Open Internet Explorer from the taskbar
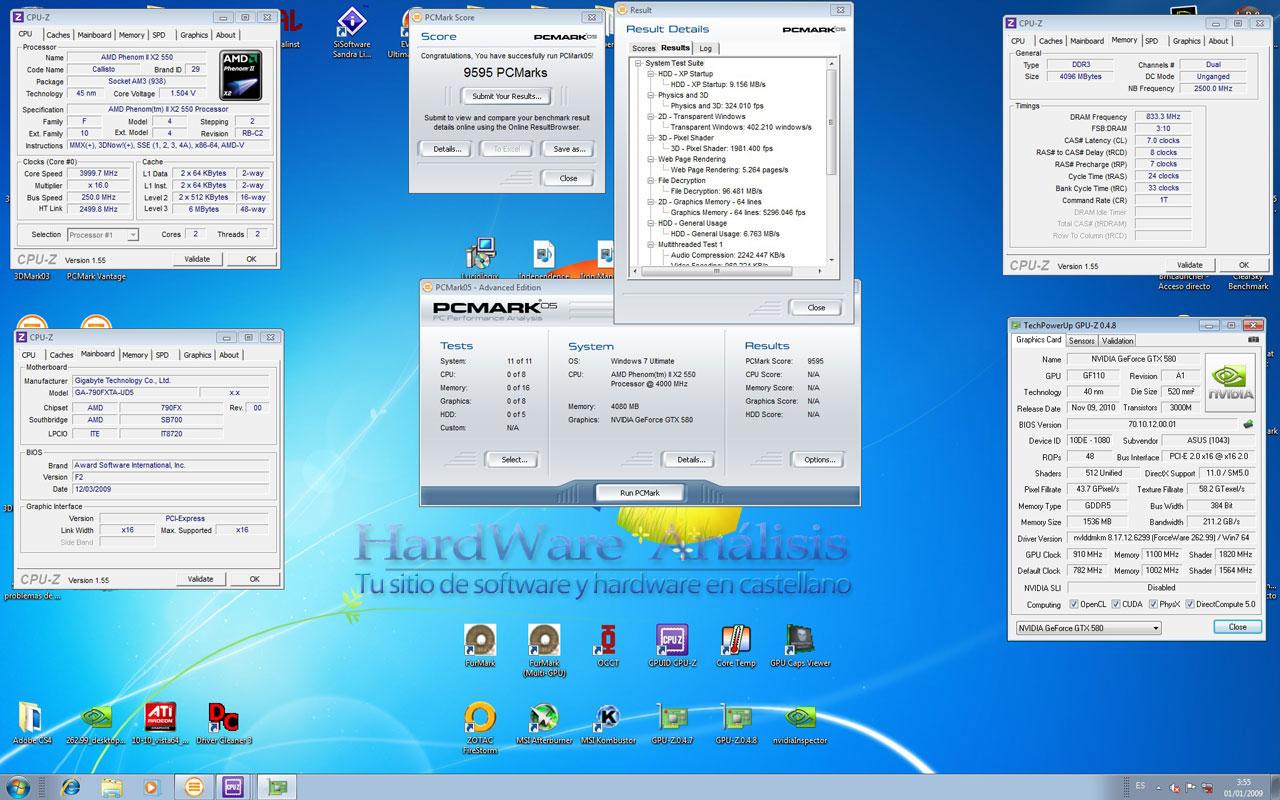This screenshot has height=800, width=1280. click(x=70, y=786)
